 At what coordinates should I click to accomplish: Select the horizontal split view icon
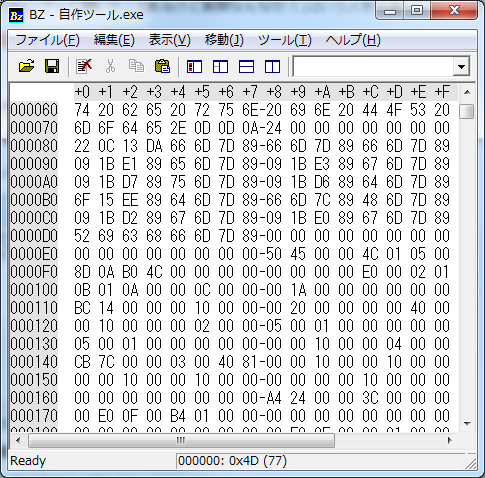(x=246, y=67)
